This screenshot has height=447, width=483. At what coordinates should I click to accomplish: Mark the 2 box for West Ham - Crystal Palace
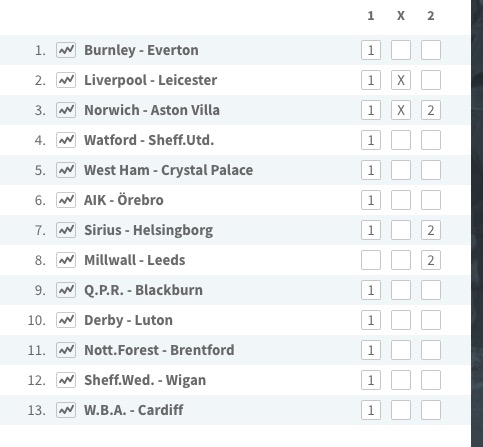coord(431,170)
